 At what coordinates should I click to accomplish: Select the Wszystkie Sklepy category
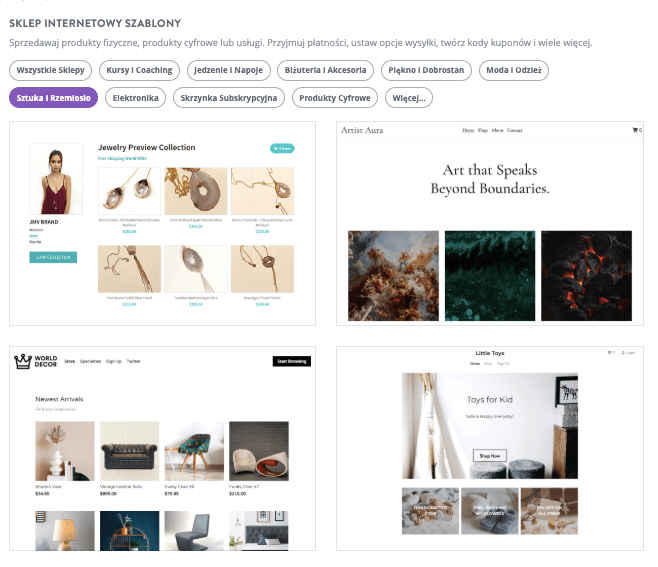coord(50,70)
